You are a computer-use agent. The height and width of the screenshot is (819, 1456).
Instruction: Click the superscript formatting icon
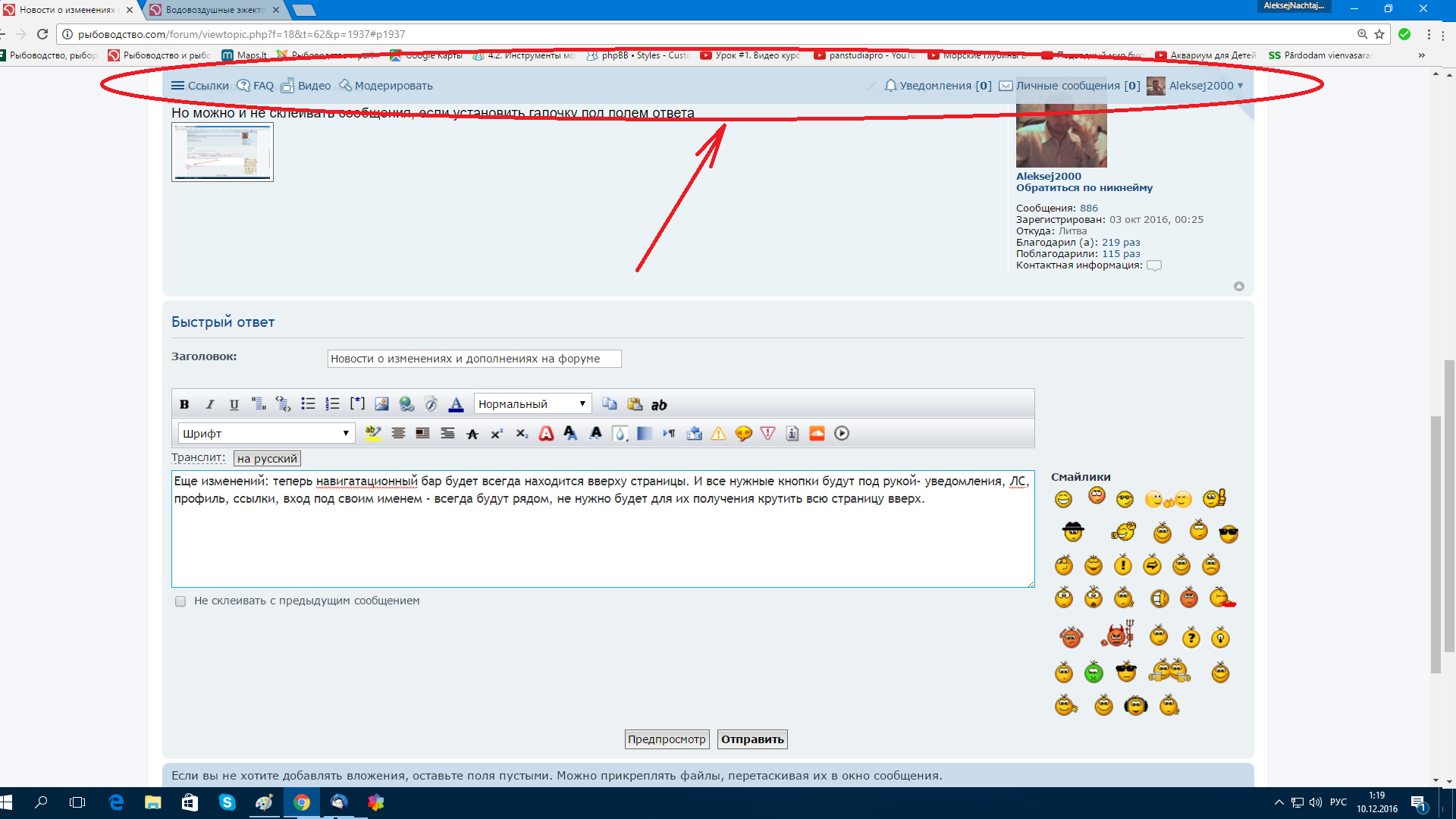point(497,434)
